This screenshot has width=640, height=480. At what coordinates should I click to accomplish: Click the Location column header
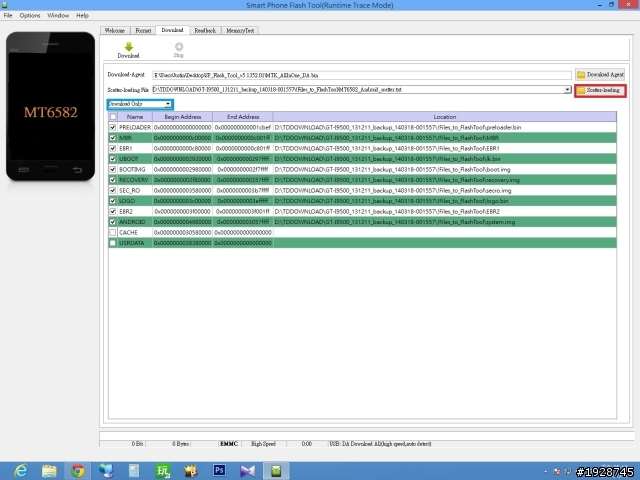[445, 117]
